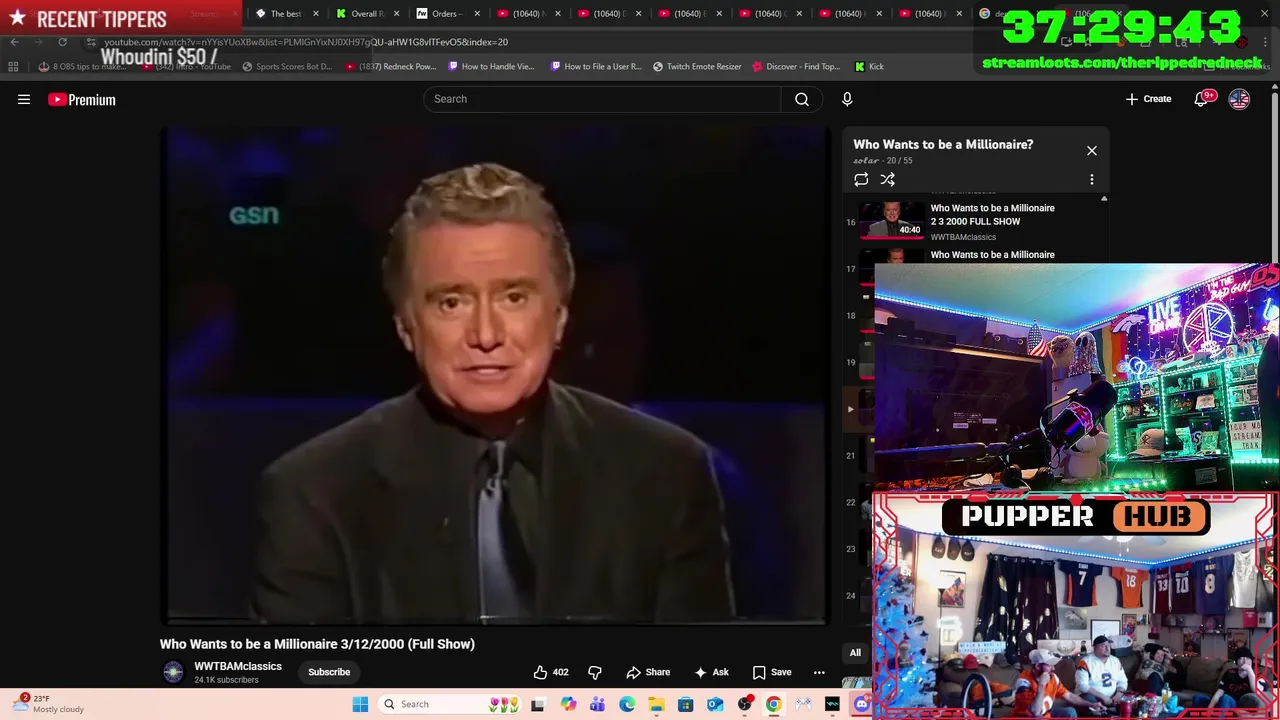Like the video (402 likes)
Image resolution: width=1280 pixels, height=720 pixels.
[x=551, y=672]
